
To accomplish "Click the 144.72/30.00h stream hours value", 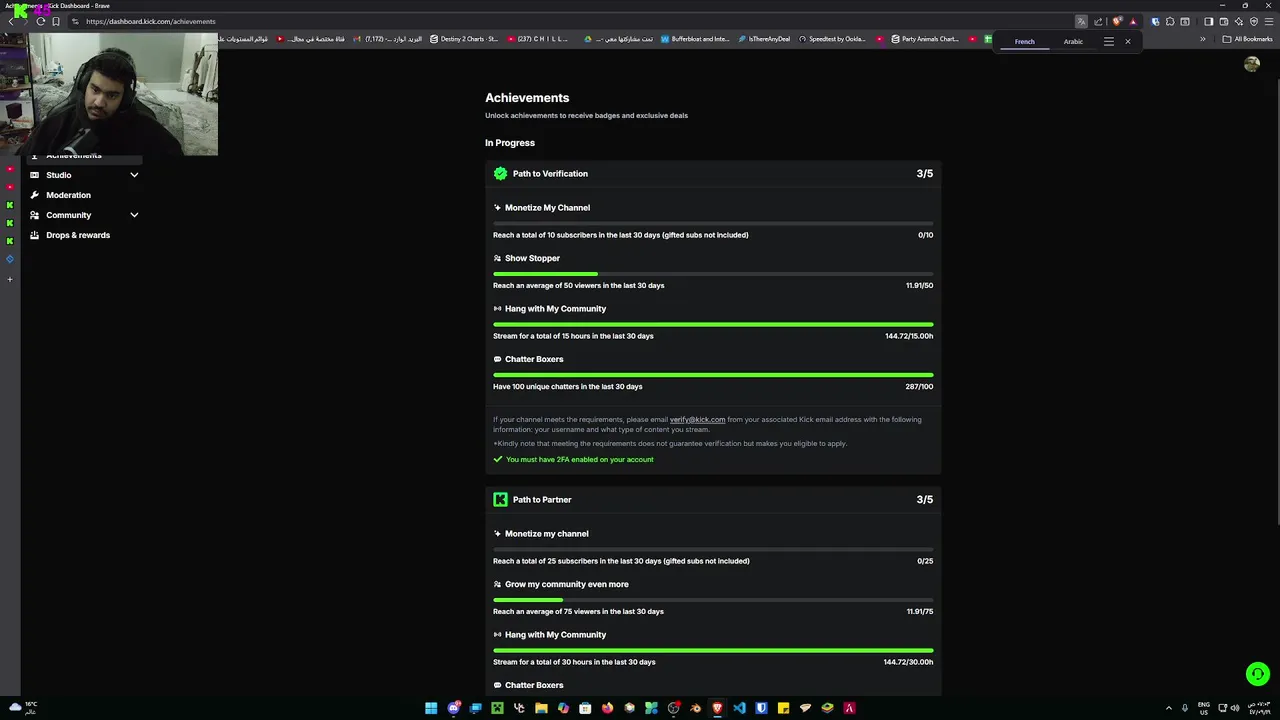I will (x=909, y=662).
